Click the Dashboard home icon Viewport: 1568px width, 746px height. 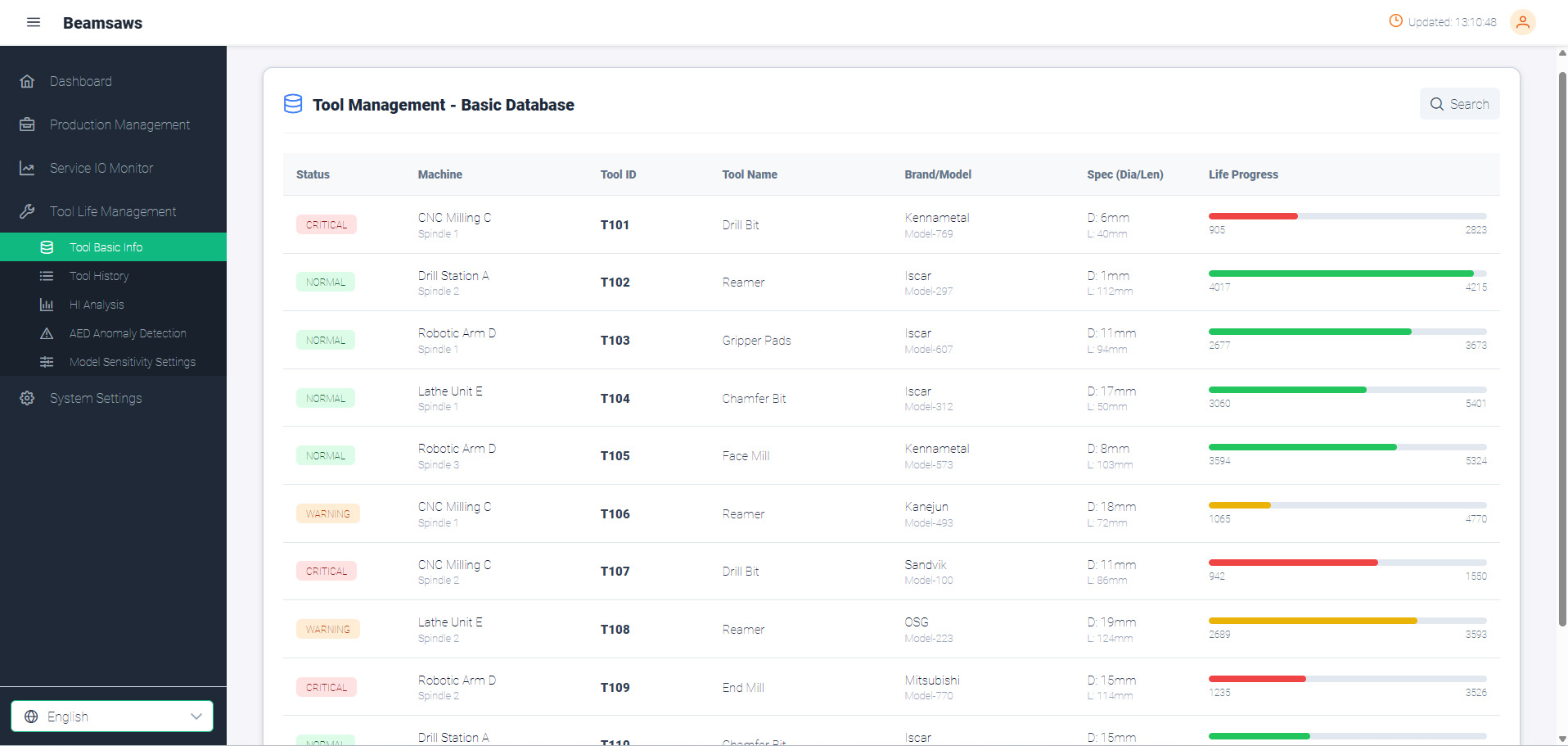pyautogui.click(x=27, y=81)
